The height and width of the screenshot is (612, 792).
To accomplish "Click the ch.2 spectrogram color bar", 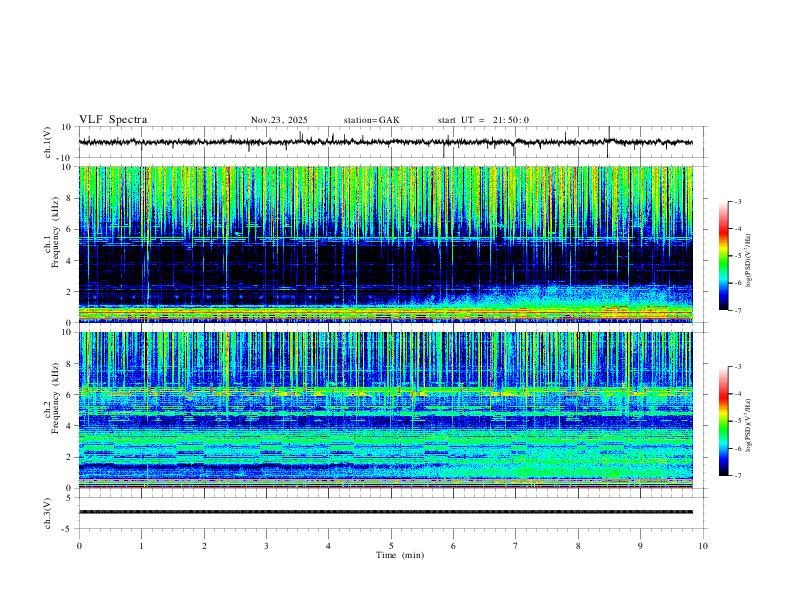I will click(x=723, y=421).
